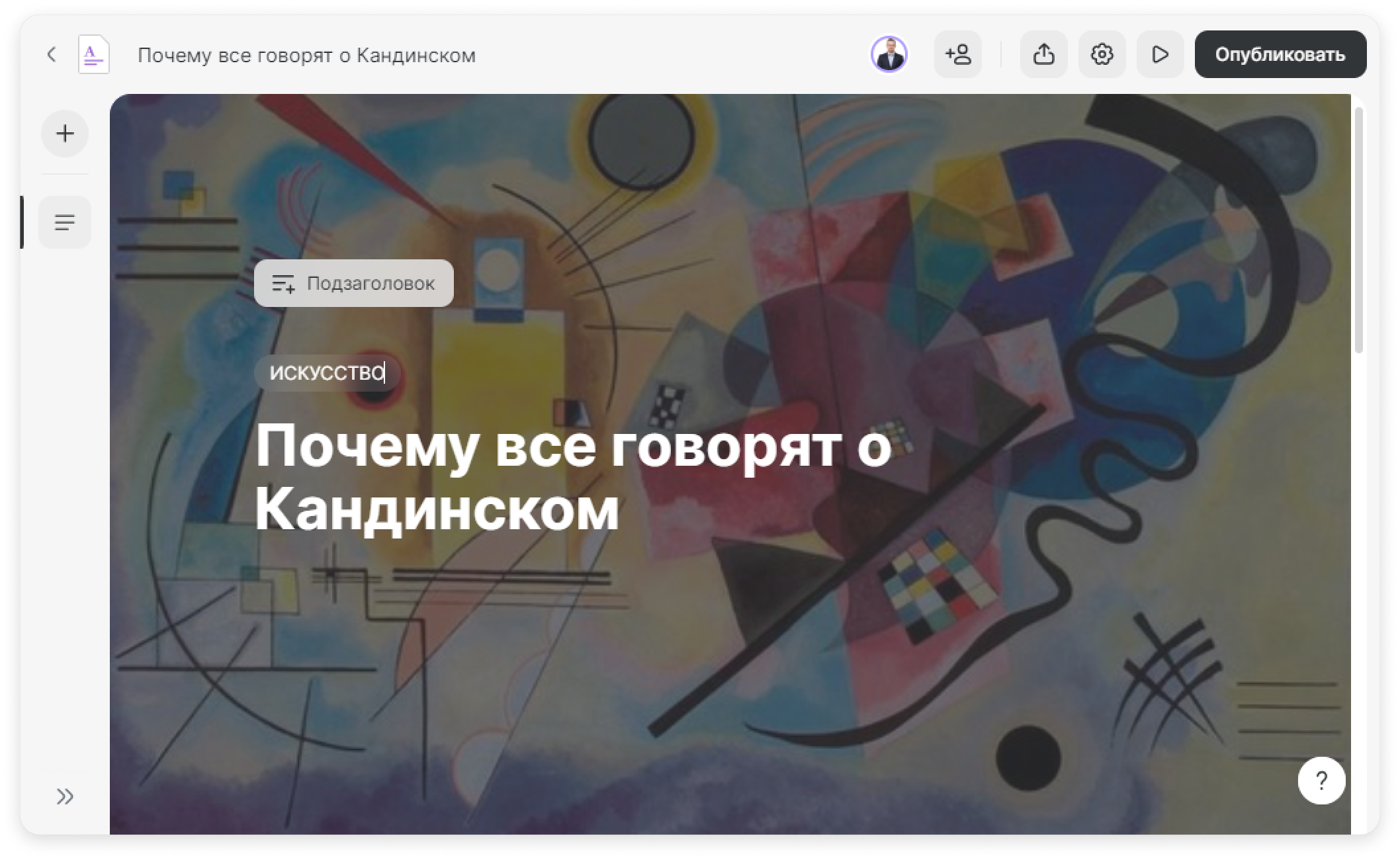Start preview with the play button

pos(1160,54)
